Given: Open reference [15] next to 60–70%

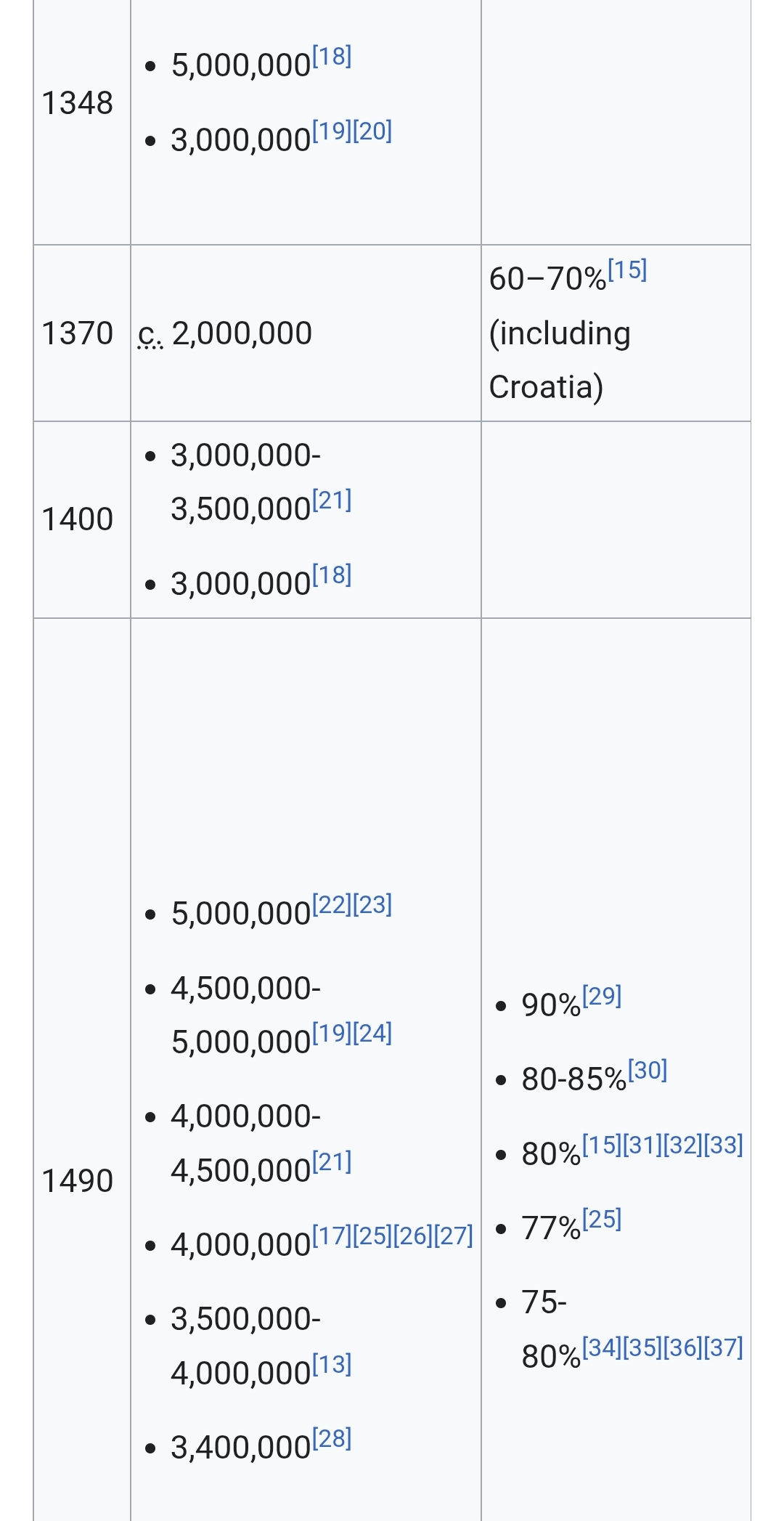Looking at the screenshot, I should [627, 270].
